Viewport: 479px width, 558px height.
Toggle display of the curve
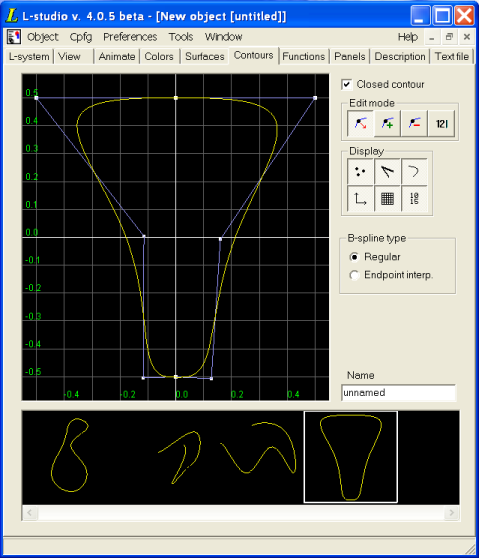pyautogui.click(x=414, y=172)
